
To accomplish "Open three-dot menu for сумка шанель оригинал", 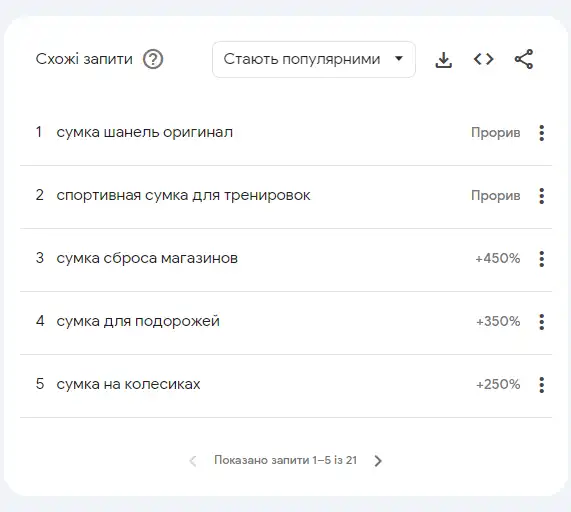I will pos(542,133).
